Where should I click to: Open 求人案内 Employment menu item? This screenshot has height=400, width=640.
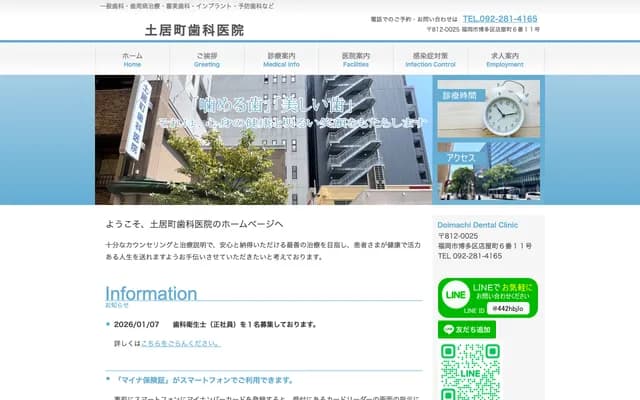pyautogui.click(x=505, y=60)
